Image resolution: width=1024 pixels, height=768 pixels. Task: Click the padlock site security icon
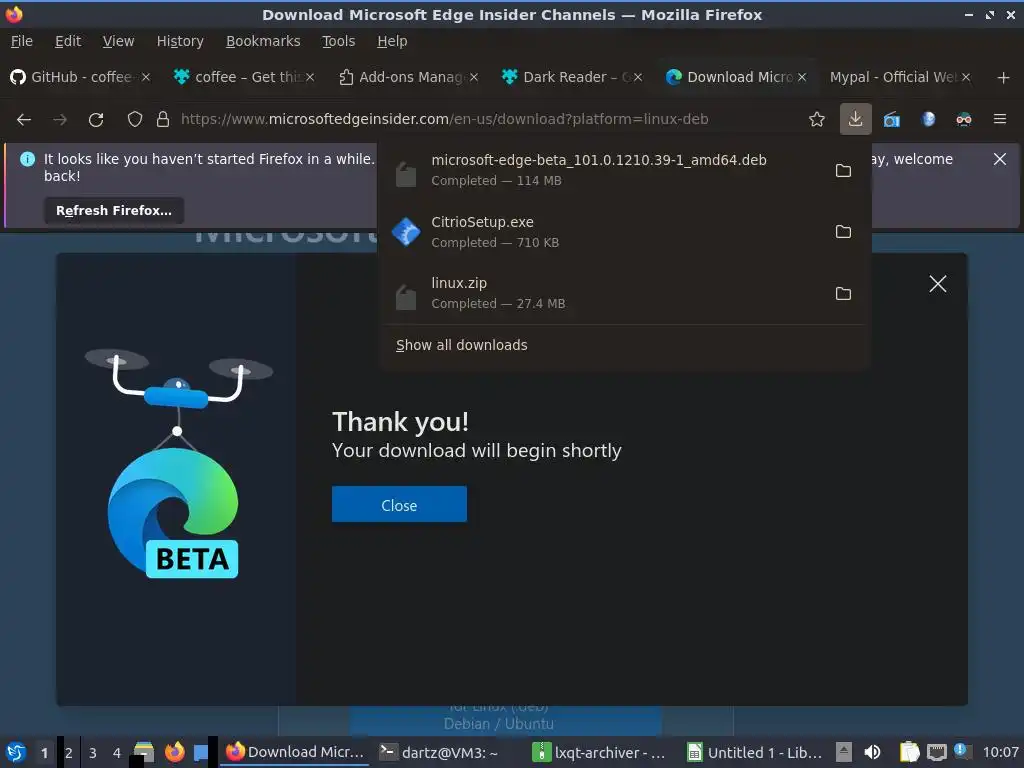pos(163,119)
